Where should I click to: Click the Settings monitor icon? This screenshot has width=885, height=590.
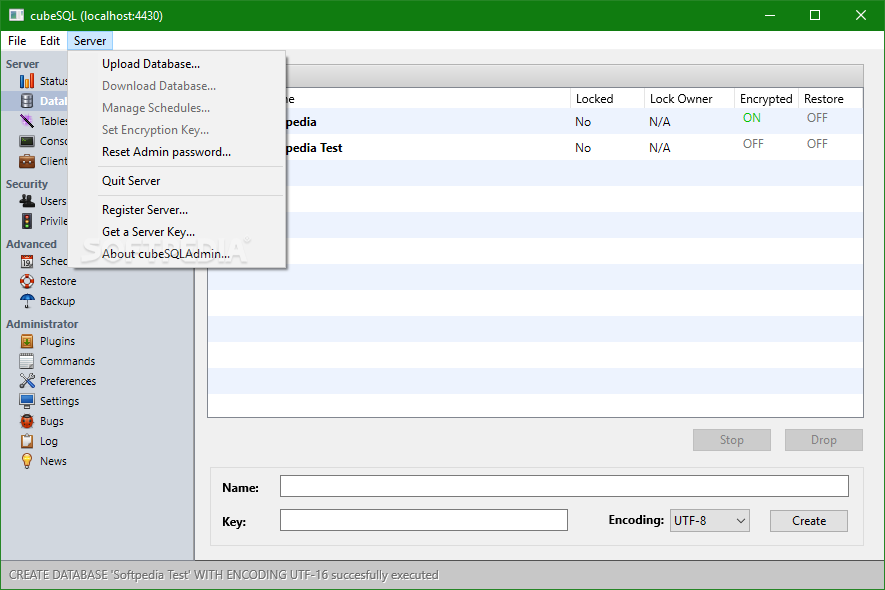27,401
